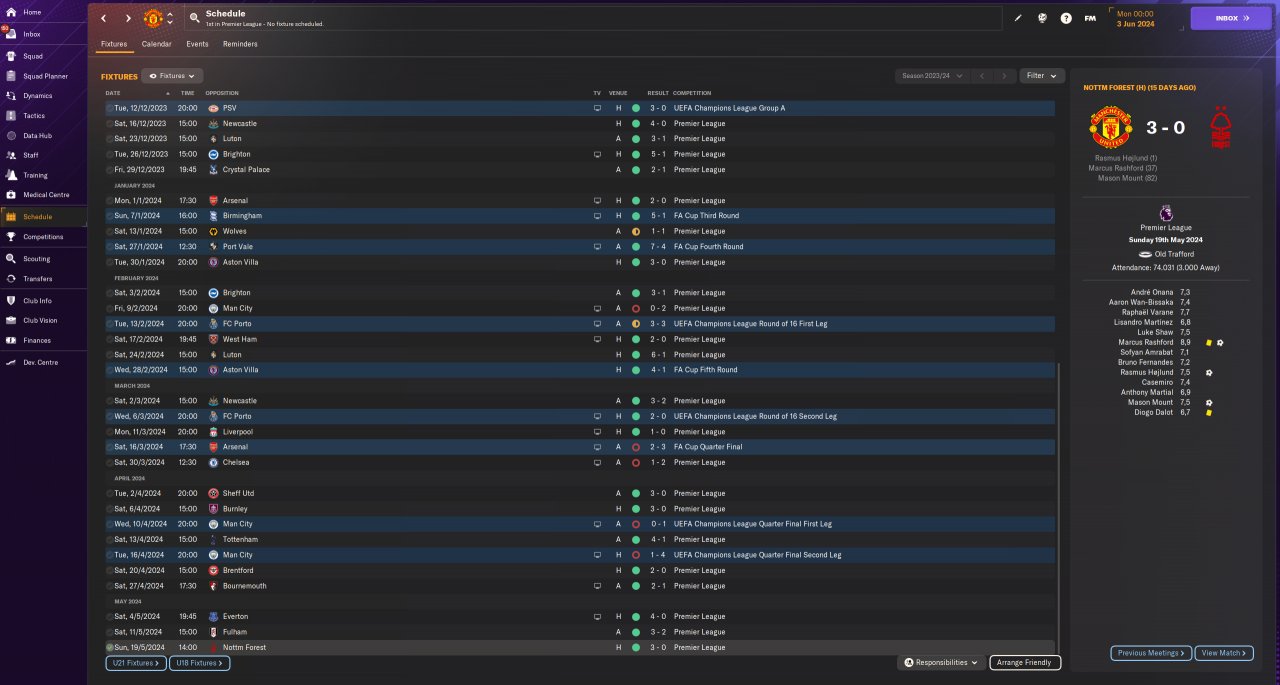Open Competitions in the sidebar
This screenshot has width=1280, height=685.
pyautogui.click(x=43, y=237)
